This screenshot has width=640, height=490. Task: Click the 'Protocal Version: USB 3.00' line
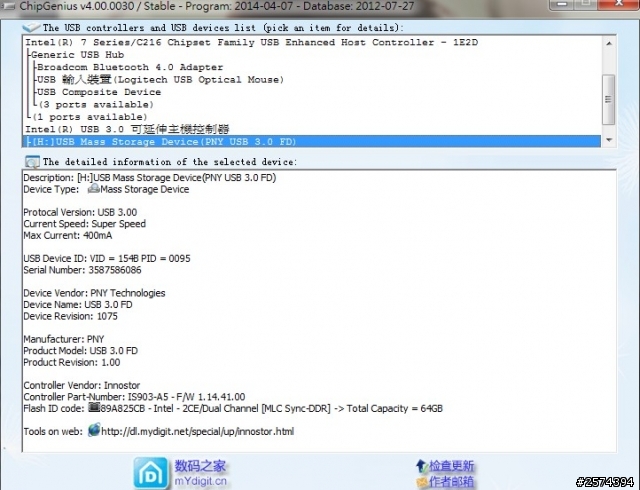80,212
